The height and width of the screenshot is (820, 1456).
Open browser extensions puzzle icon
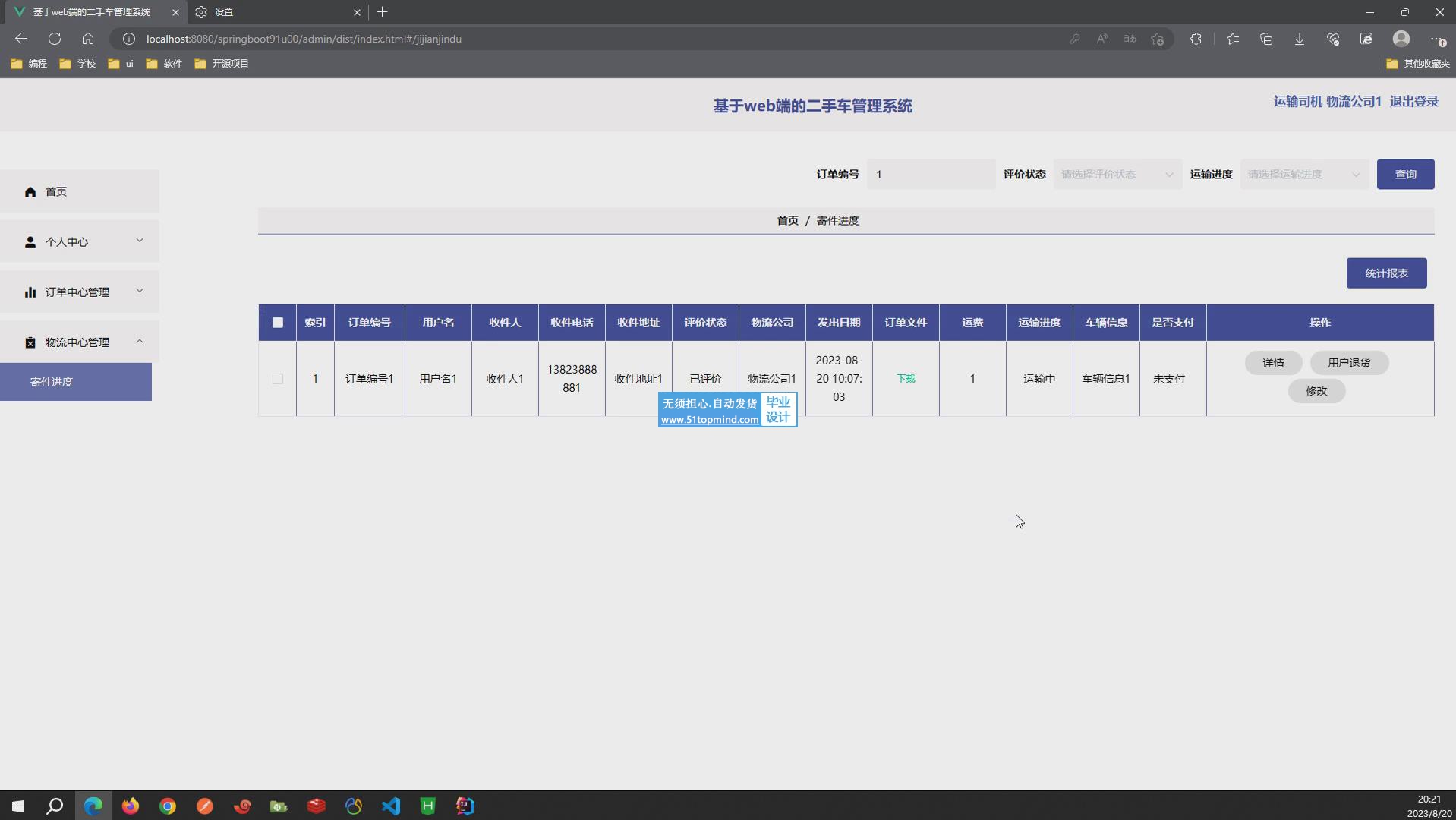(1196, 39)
